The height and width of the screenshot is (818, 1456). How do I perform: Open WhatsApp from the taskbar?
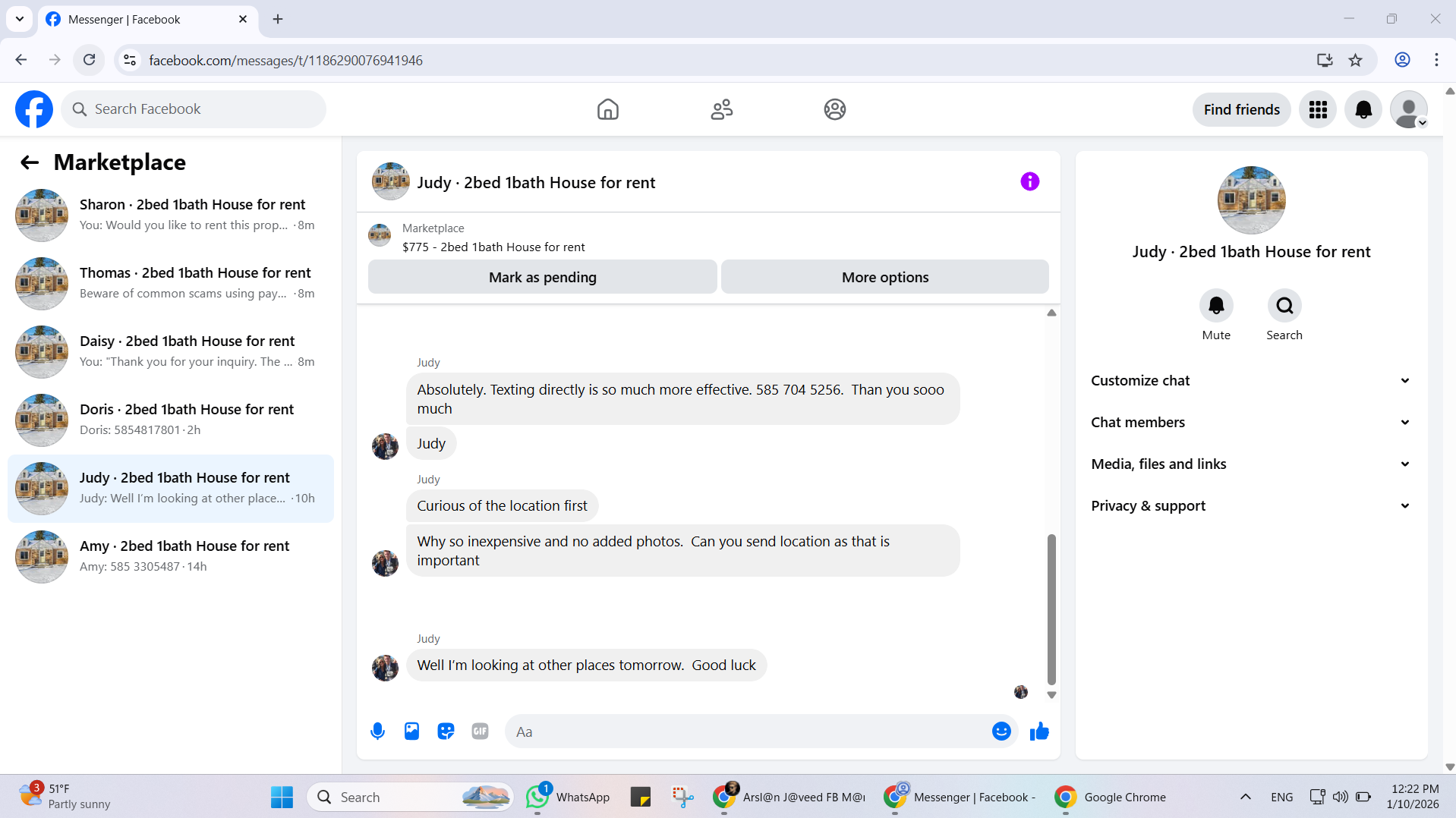click(x=568, y=797)
